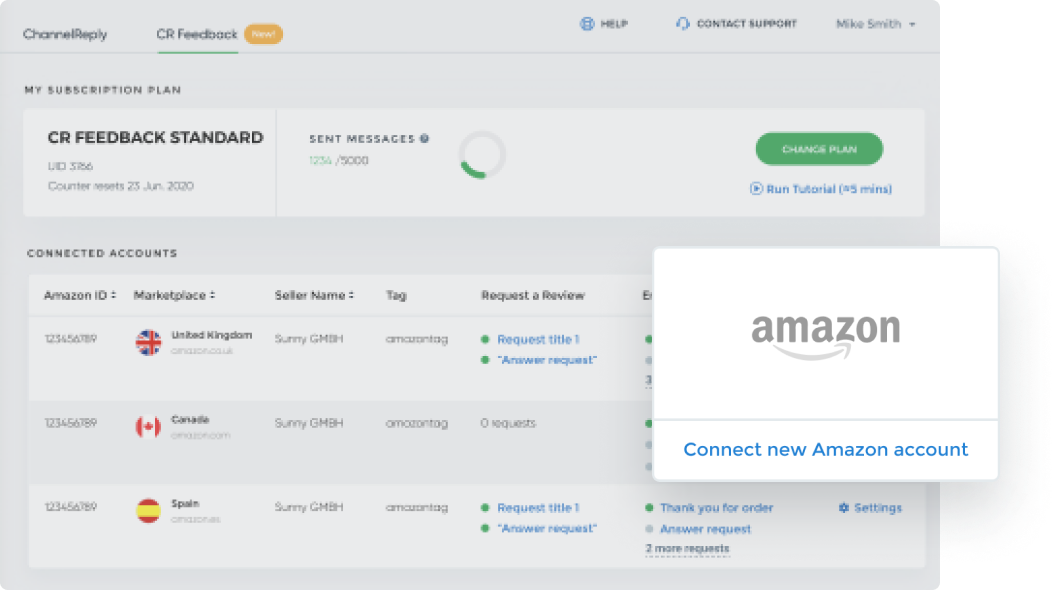Switch to CR Feedback tab
The width and height of the screenshot is (1060, 590).
(197, 34)
